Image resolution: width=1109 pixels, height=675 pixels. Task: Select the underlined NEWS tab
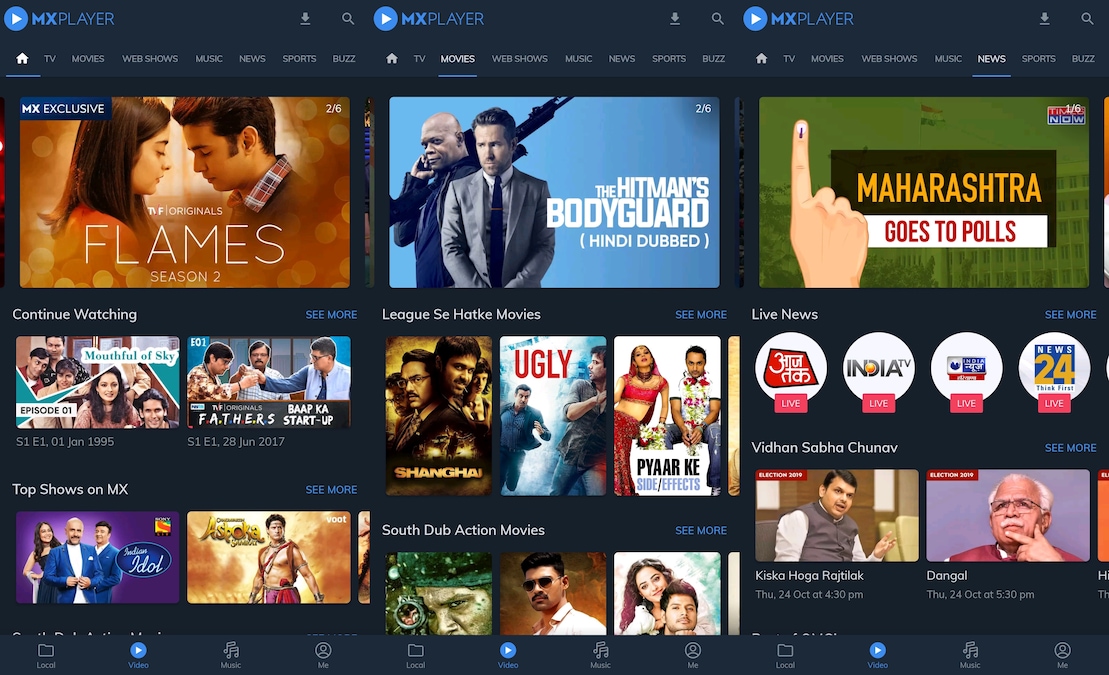[x=991, y=59]
